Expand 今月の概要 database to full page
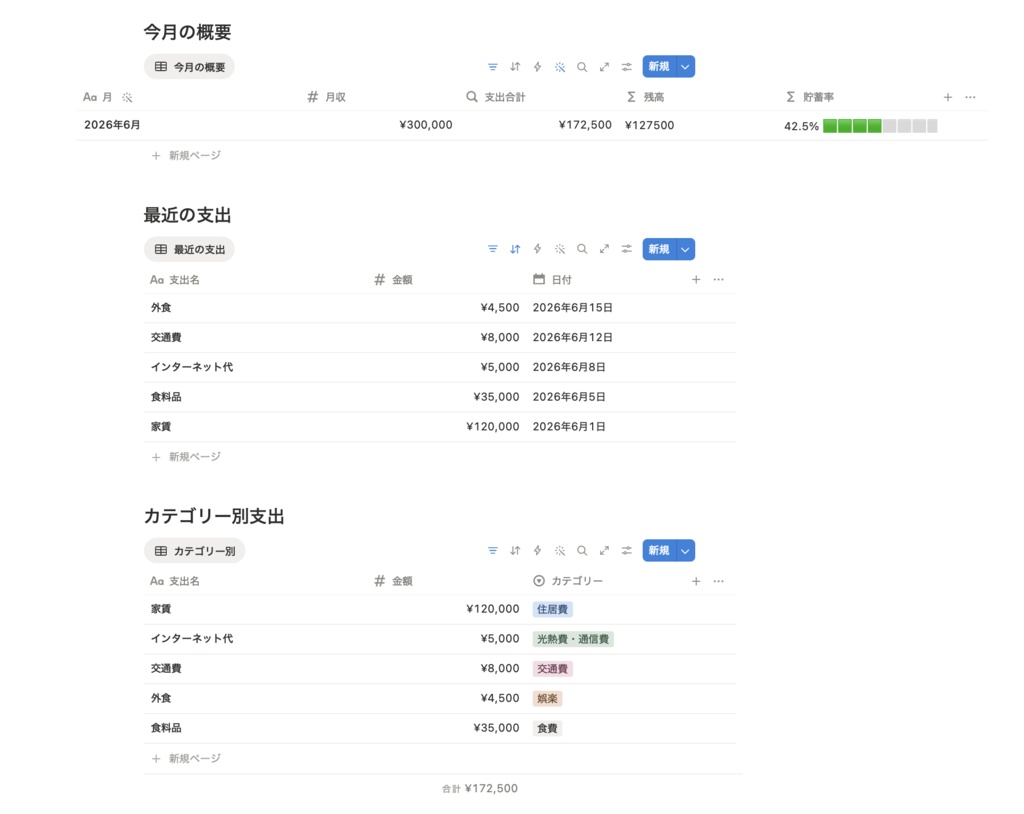Viewport: 1024px width, 814px height. click(604, 67)
